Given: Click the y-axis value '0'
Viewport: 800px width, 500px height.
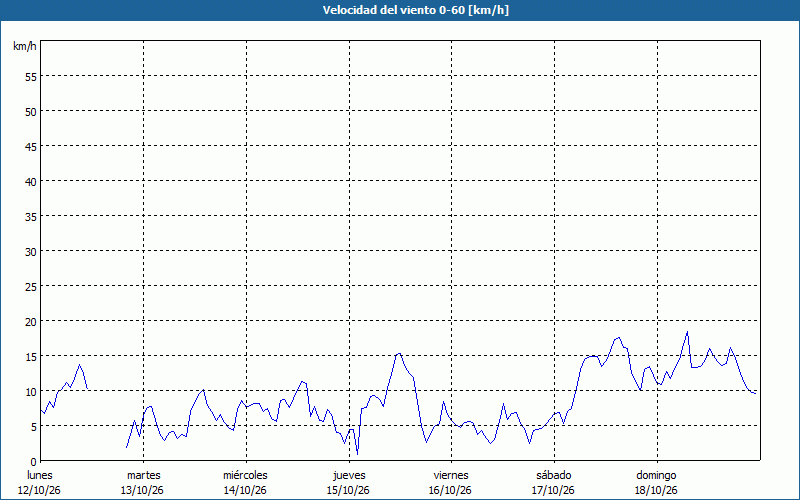Looking at the screenshot, I should pyautogui.click(x=34, y=462).
